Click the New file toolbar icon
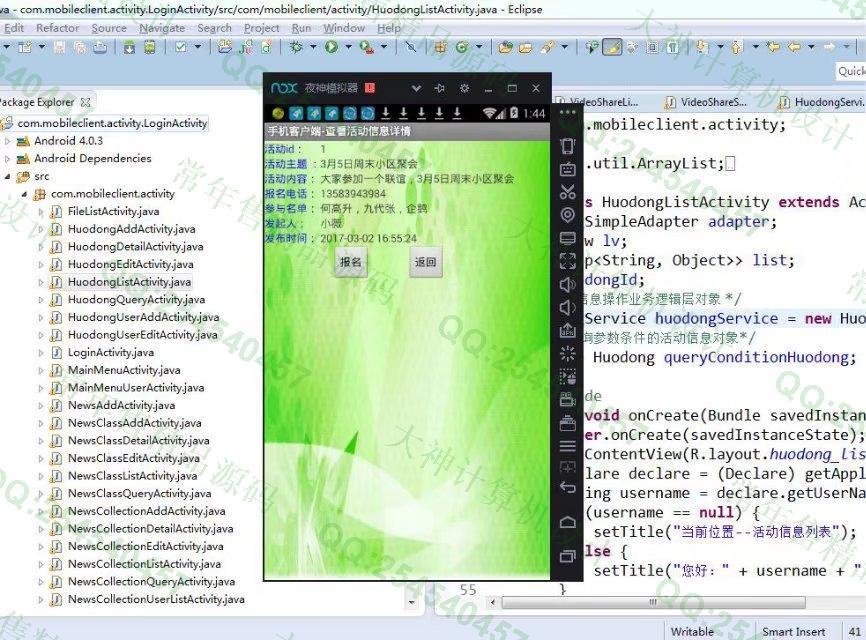Image resolution: width=866 pixels, height=640 pixels. [x=25, y=47]
